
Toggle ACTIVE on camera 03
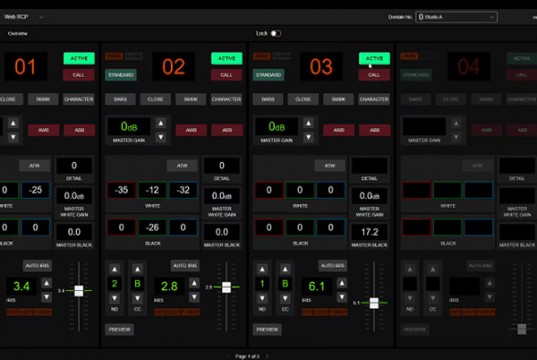[374, 58]
